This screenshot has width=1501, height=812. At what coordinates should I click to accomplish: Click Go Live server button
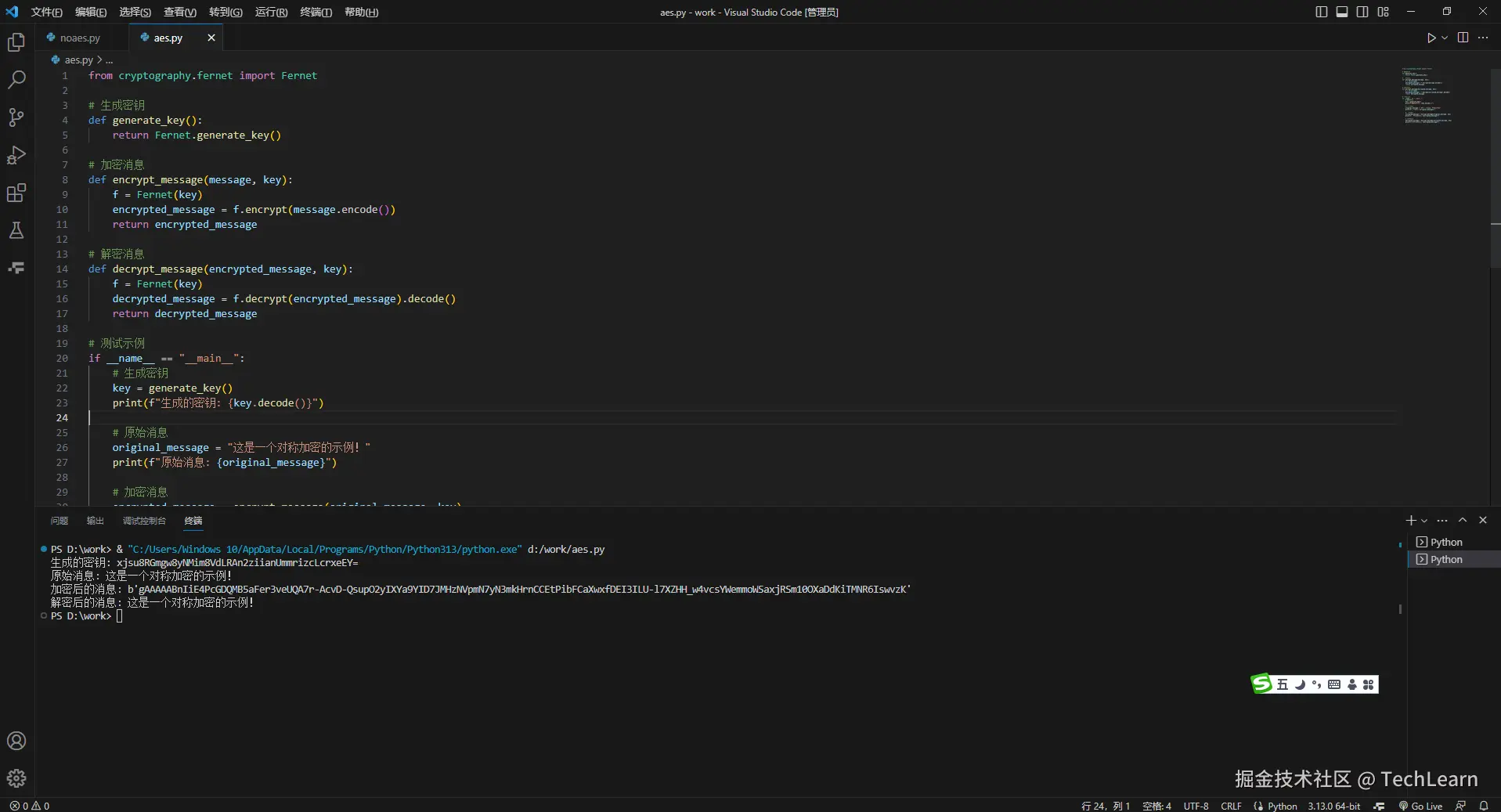[x=1420, y=806]
